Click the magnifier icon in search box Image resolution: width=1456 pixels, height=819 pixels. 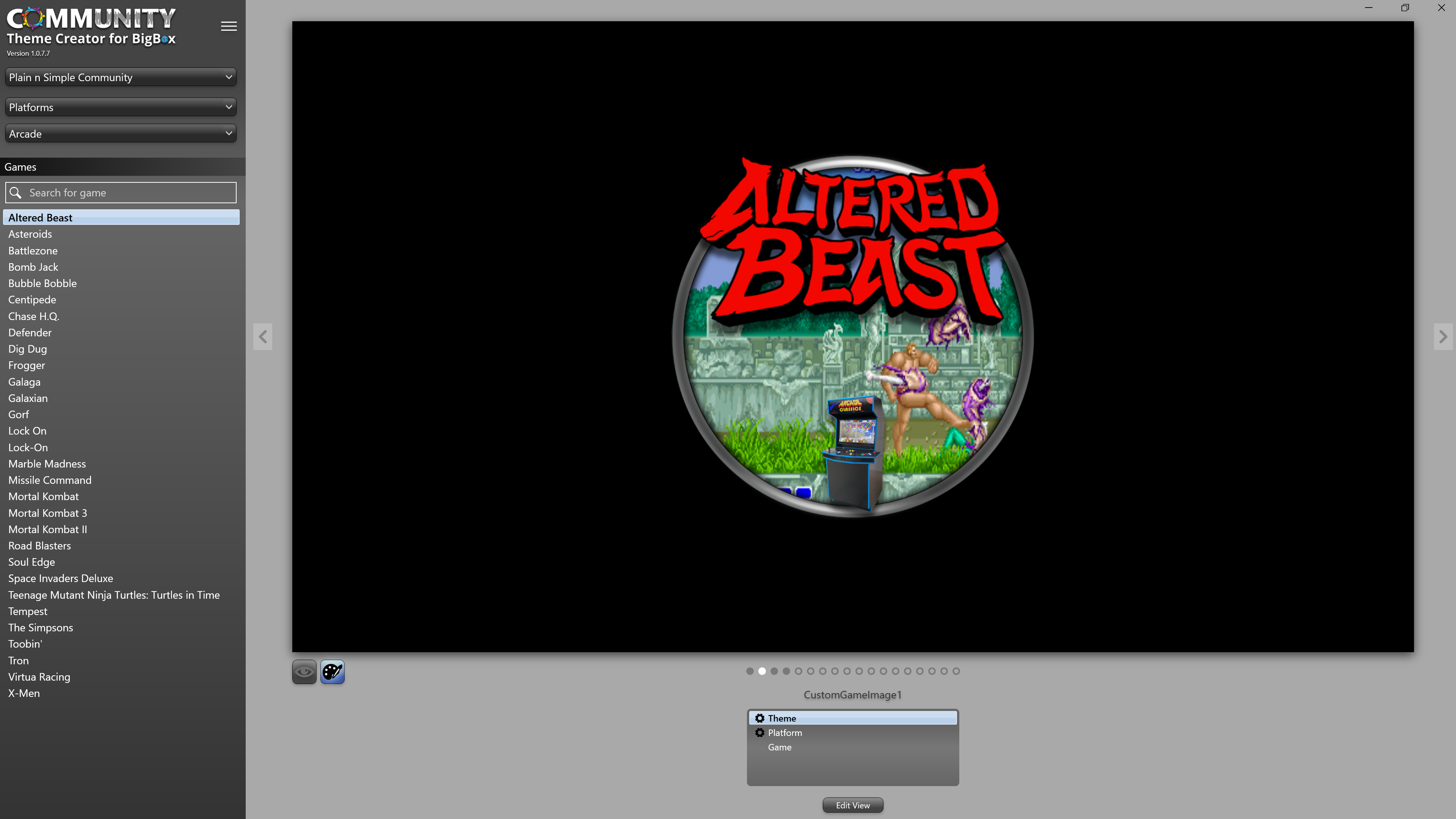tap(16, 193)
